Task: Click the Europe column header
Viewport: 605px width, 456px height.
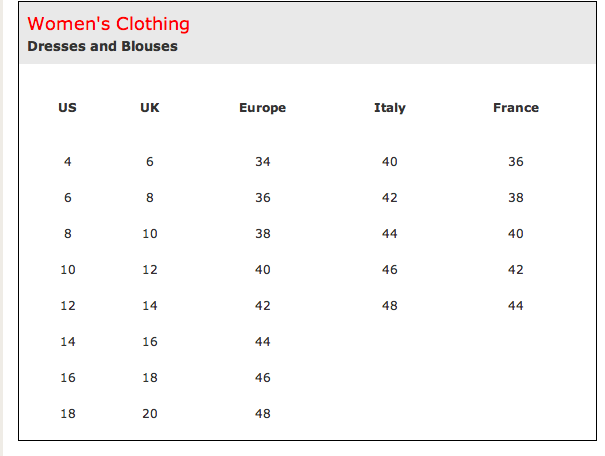Action: click(x=262, y=108)
